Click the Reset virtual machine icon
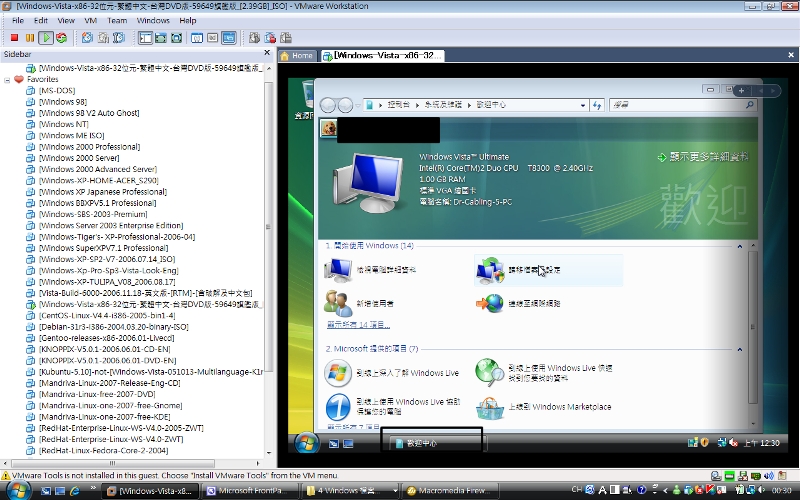The image size is (800, 500). pyautogui.click(x=62, y=38)
